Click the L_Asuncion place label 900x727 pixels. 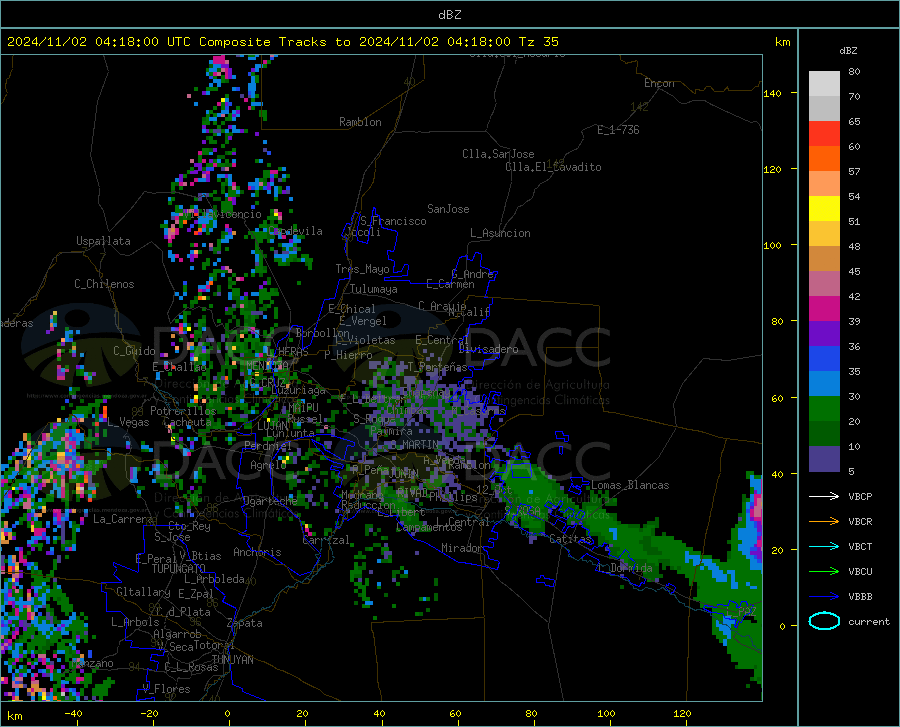point(500,233)
